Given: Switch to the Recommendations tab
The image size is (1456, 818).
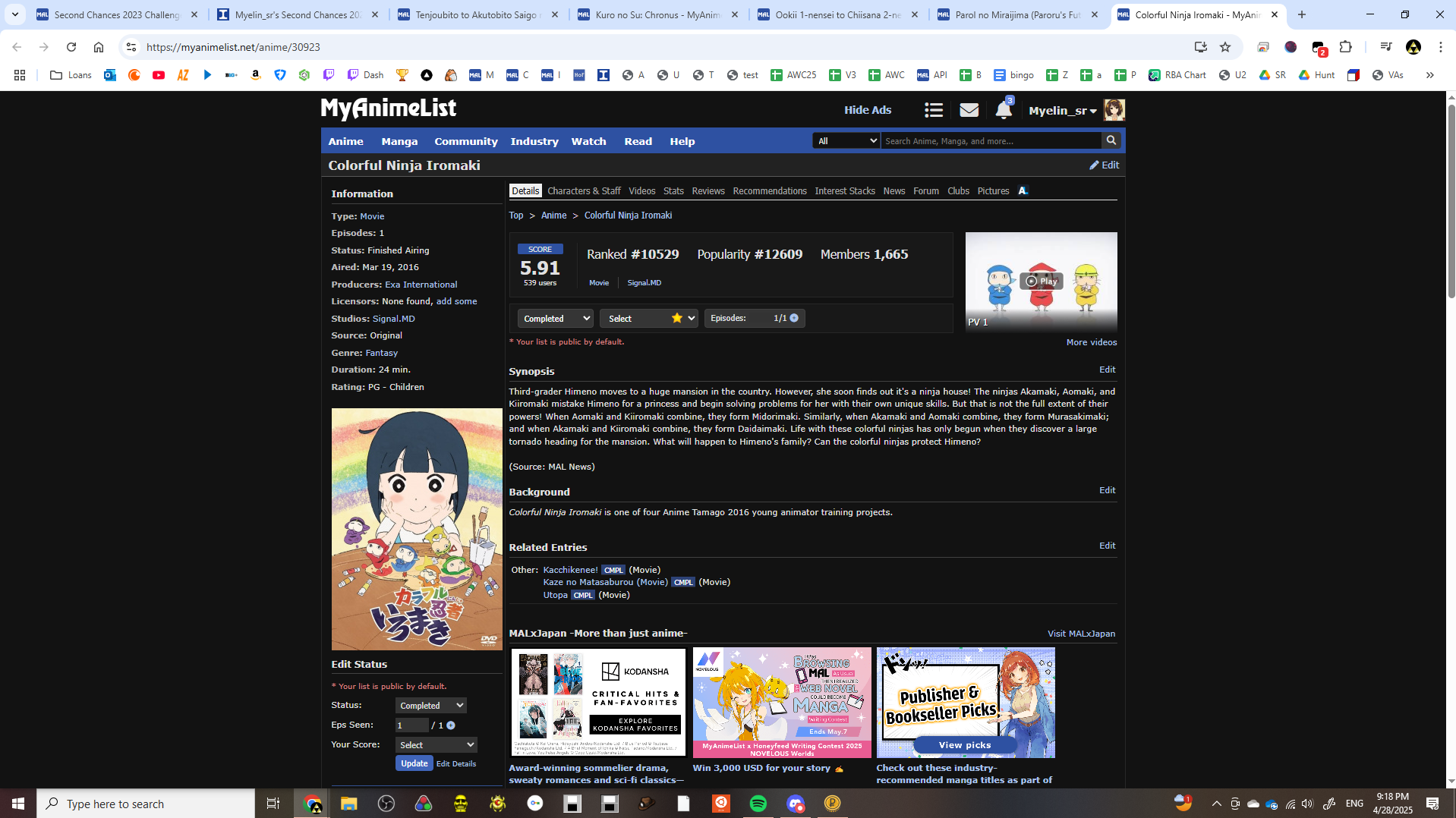Looking at the screenshot, I should pos(770,191).
